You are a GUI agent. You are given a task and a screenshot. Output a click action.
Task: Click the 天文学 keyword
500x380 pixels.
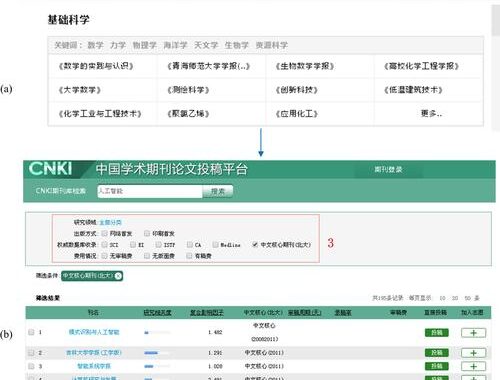[206, 45]
